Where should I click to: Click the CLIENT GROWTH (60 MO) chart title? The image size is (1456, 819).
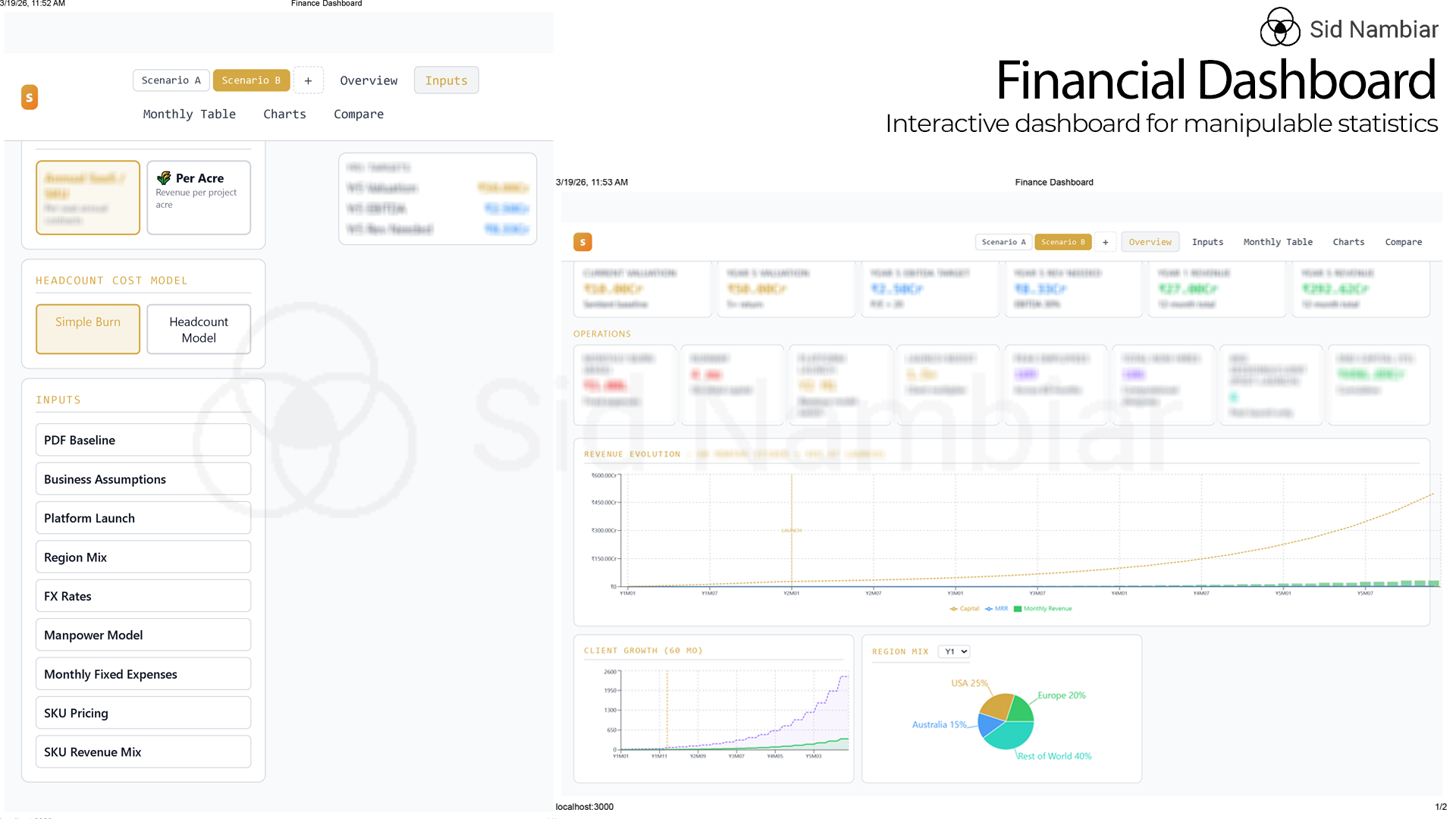[643, 651]
